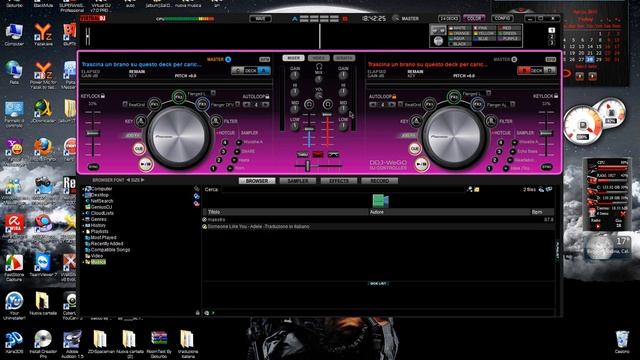Switch to the BROWSER tab

(x=257, y=180)
